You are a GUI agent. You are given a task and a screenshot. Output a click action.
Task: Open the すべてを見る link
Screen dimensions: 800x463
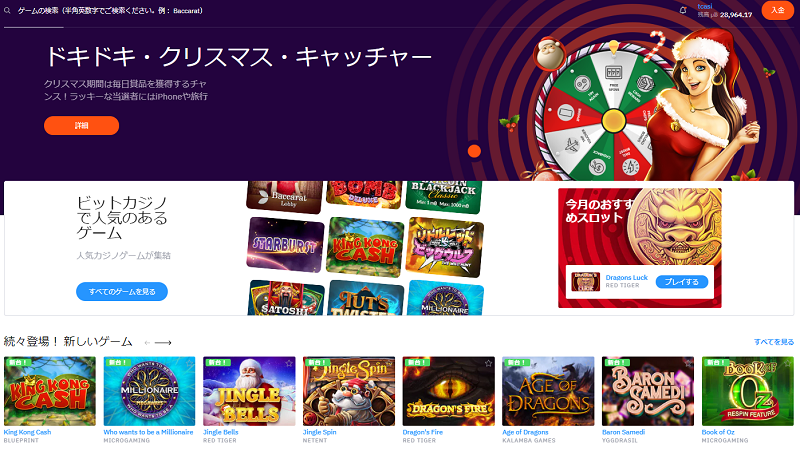[774, 342]
